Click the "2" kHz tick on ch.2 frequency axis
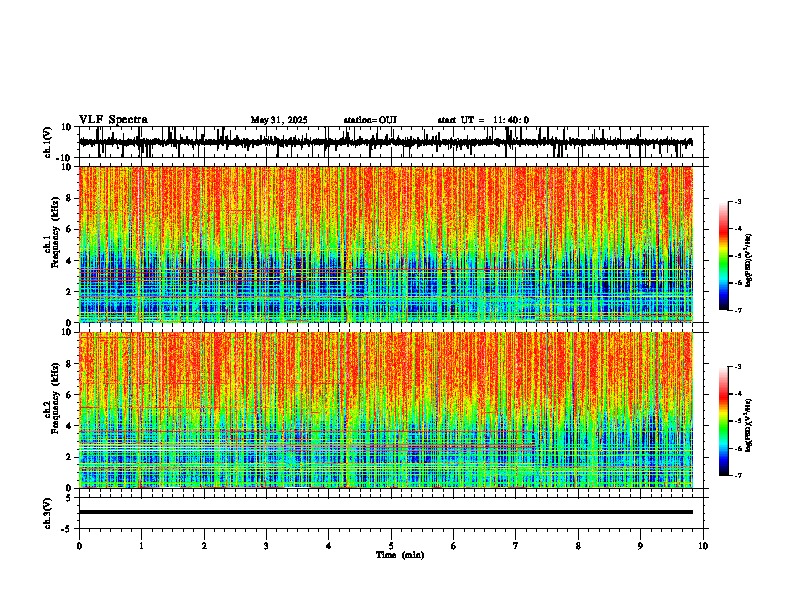 [70, 457]
